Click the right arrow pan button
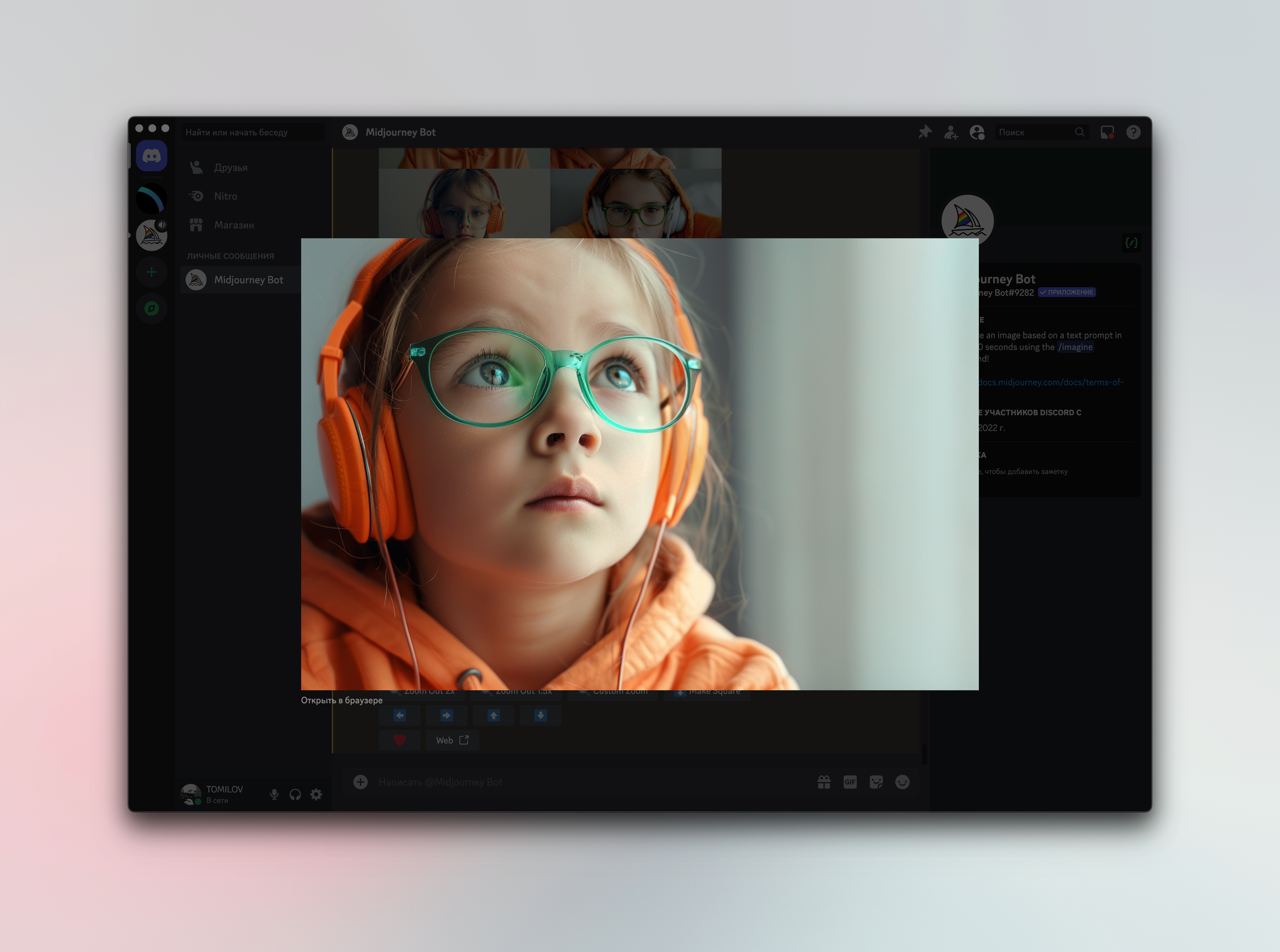This screenshot has height=952, width=1280. click(446, 715)
